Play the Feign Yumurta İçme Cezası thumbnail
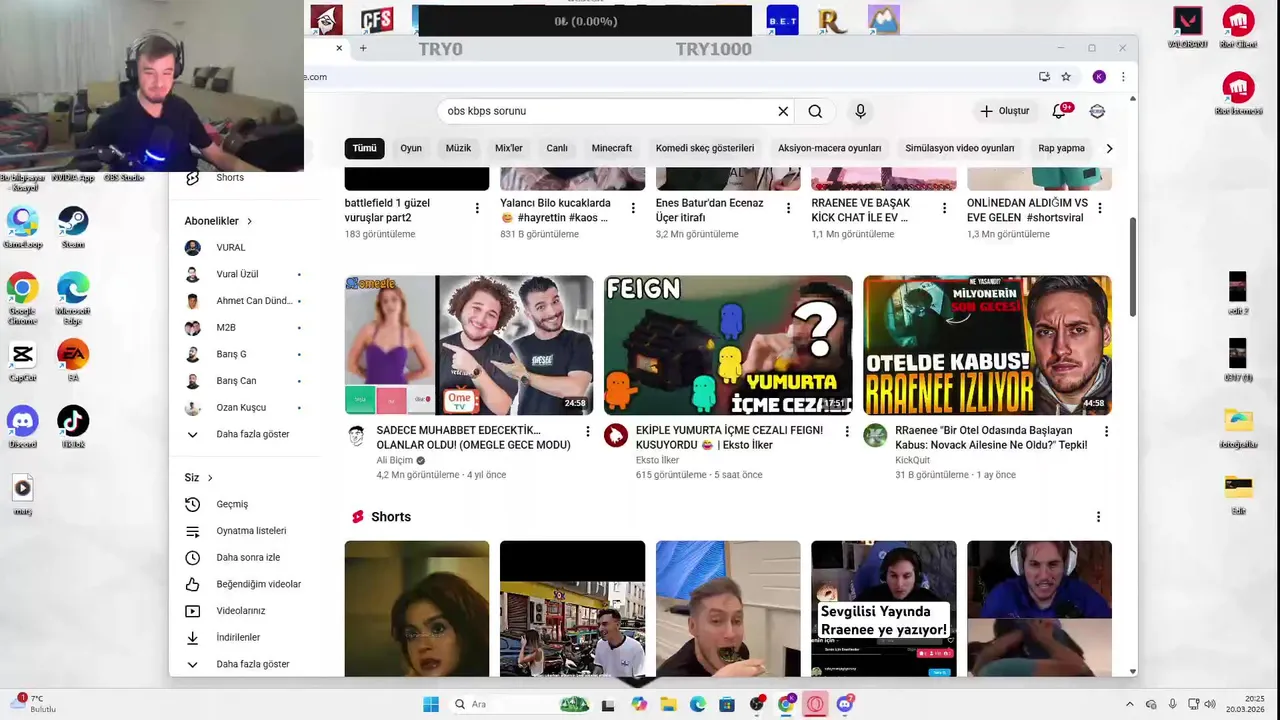The image size is (1280, 720). click(728, 345)
